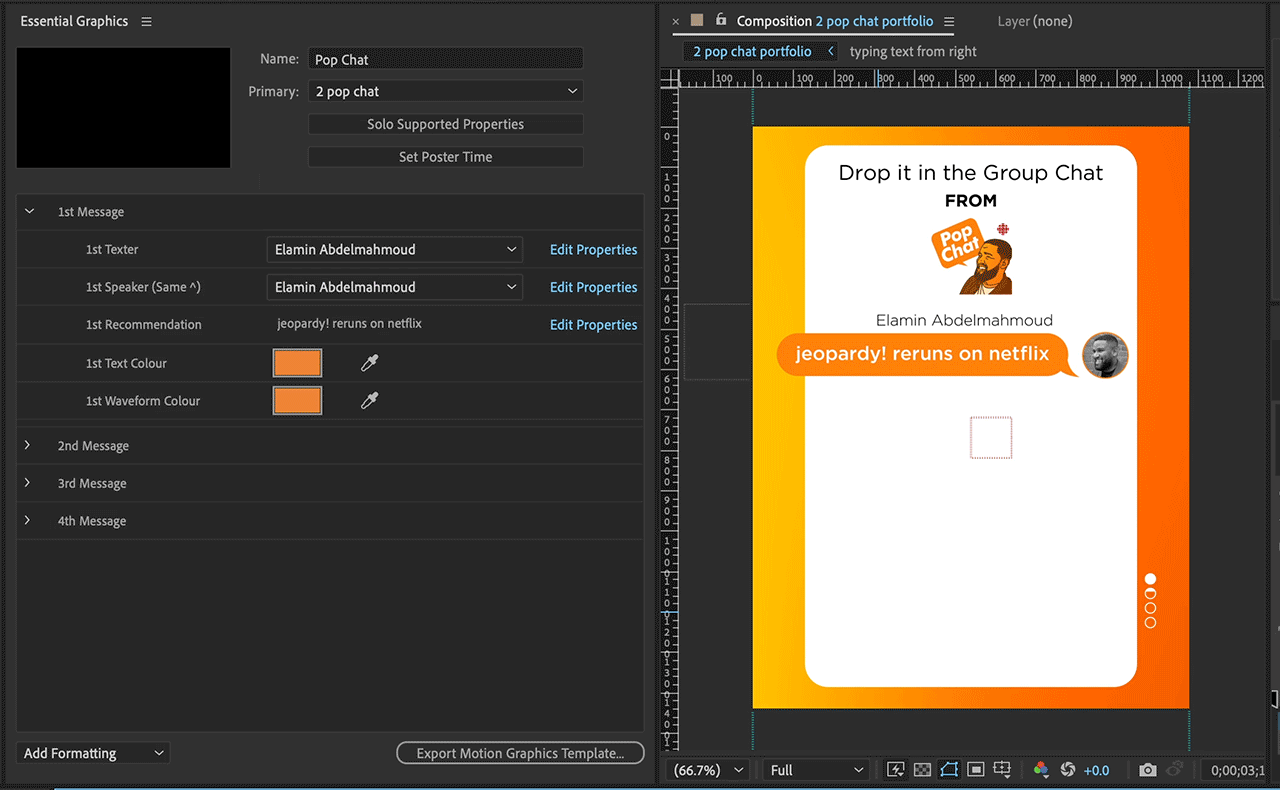Click the preview timecode 0;00;03
The image size is (1280, 790).
(x=1238, y=770)
